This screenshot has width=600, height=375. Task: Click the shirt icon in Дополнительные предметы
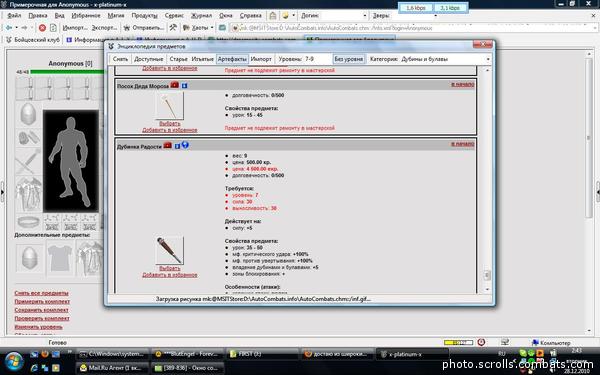coord(60,257)
